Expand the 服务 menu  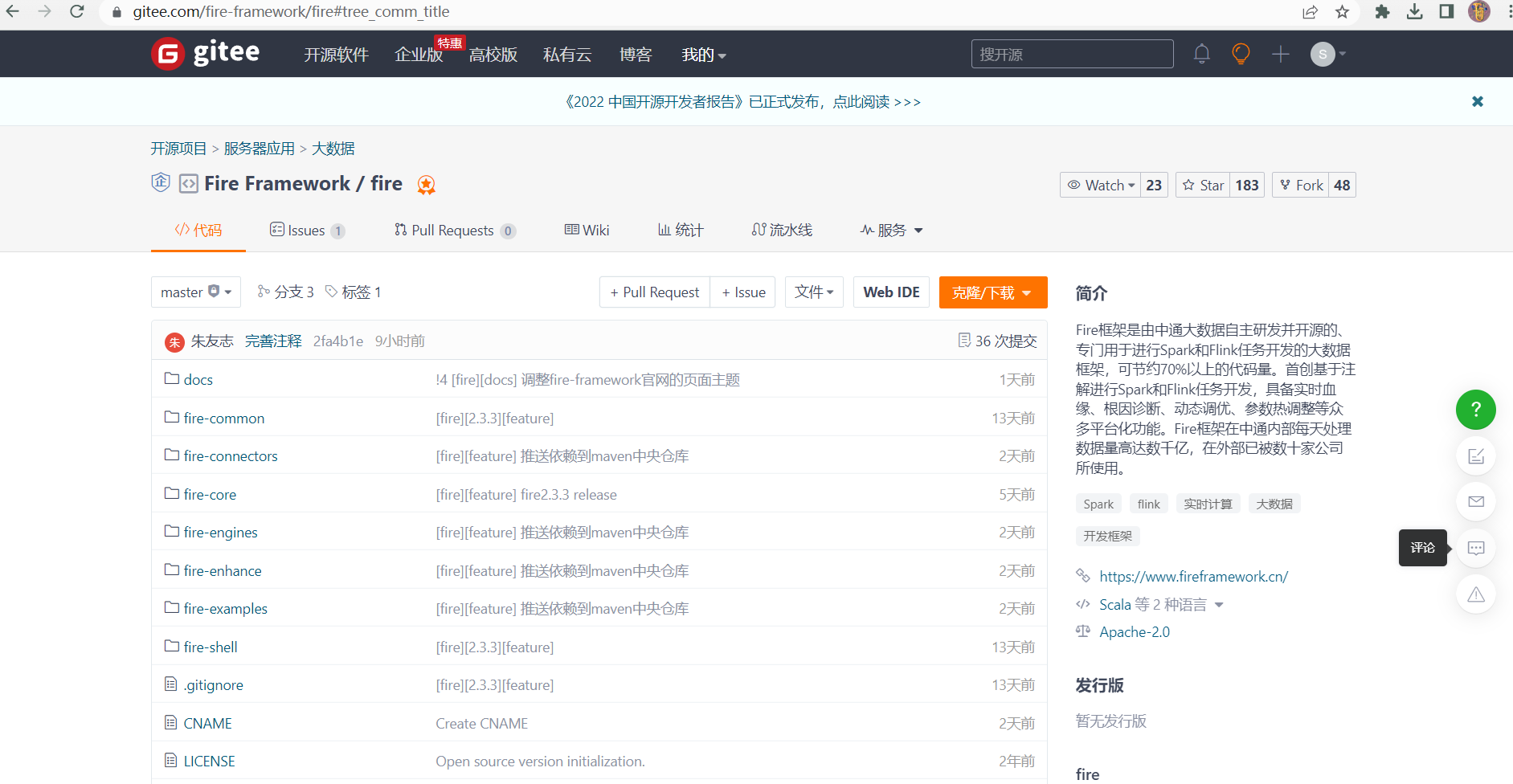tap(891, 230)
